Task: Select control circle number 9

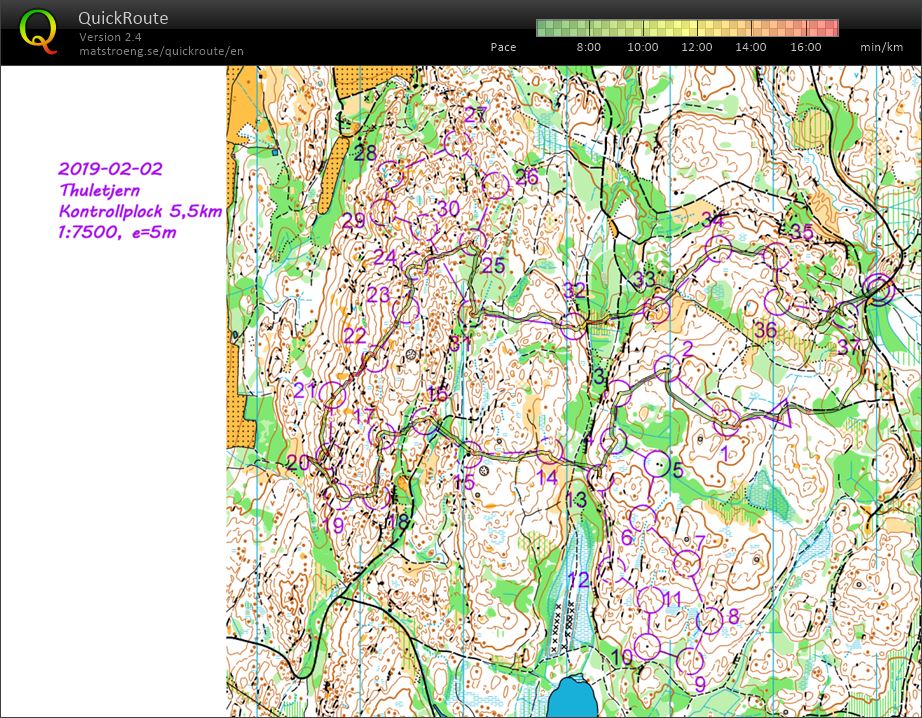Action: pyautogui.click(x=690, y=660)
